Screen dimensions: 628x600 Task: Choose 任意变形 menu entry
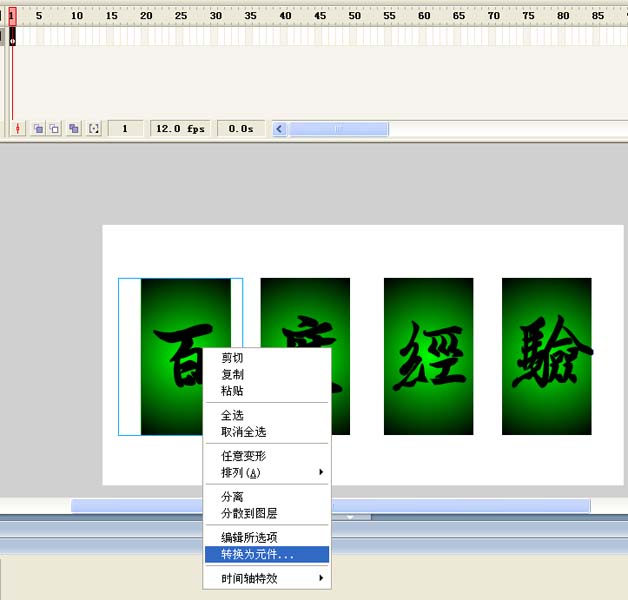pyautogui.click(x=243, y=456)
